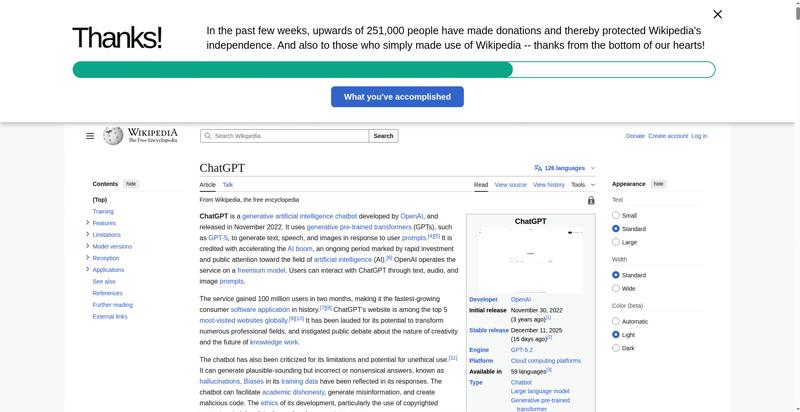Open the Tools dropdown menu
The width and height of the screenshot is (800, 412).
(582, 185)
